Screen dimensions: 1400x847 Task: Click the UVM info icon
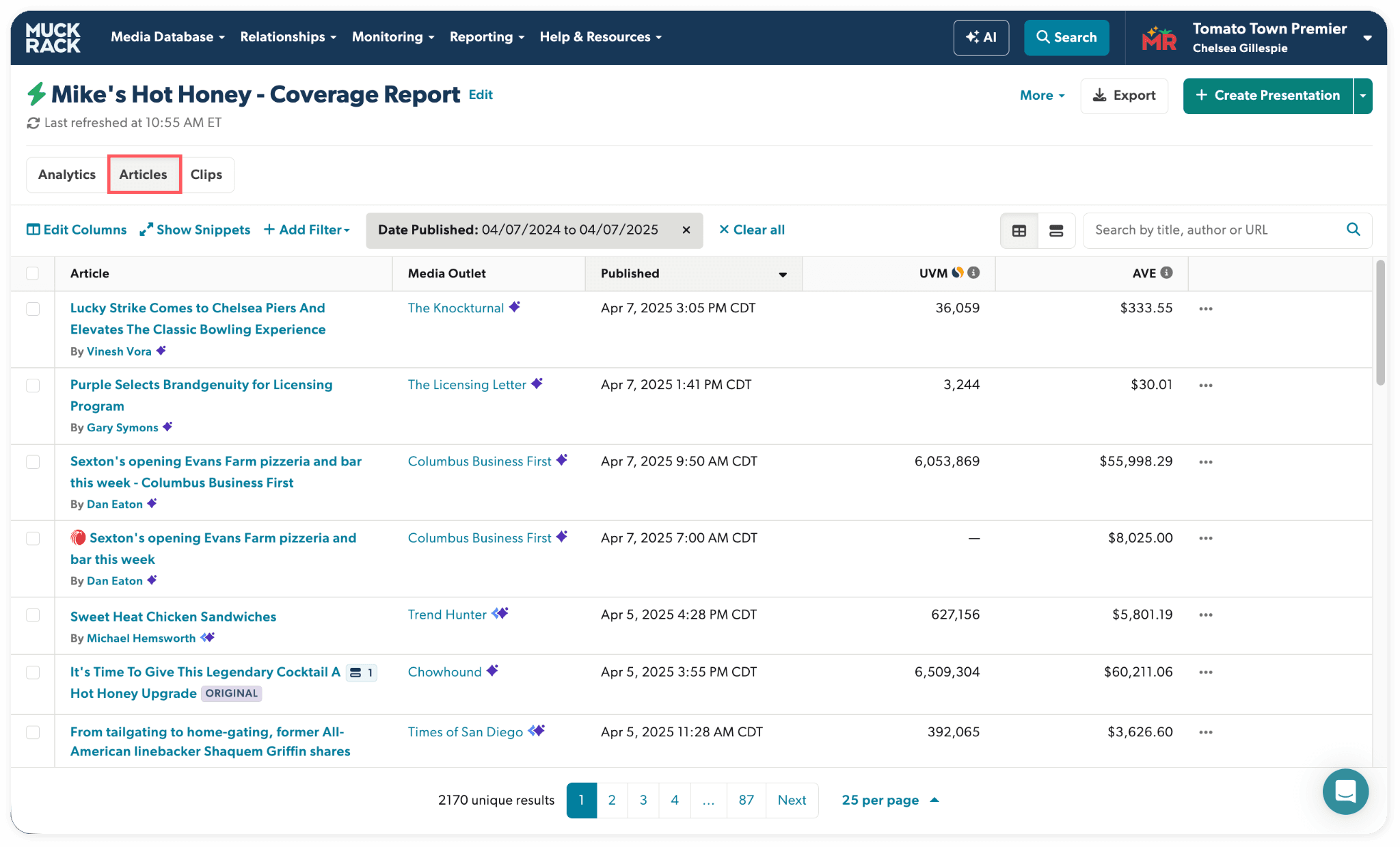(x=974, y=273)
